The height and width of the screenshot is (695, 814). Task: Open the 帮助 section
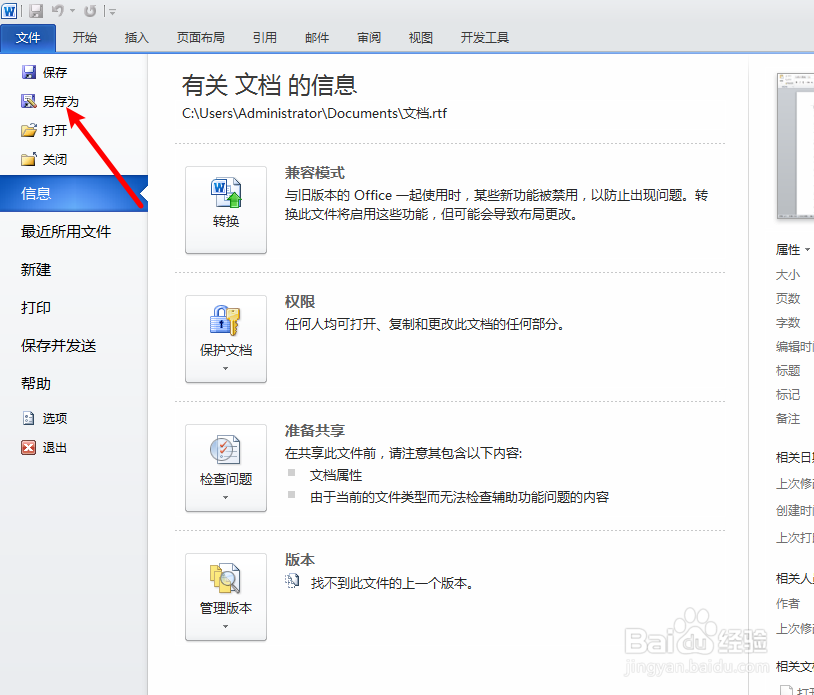tap(36, 384)
